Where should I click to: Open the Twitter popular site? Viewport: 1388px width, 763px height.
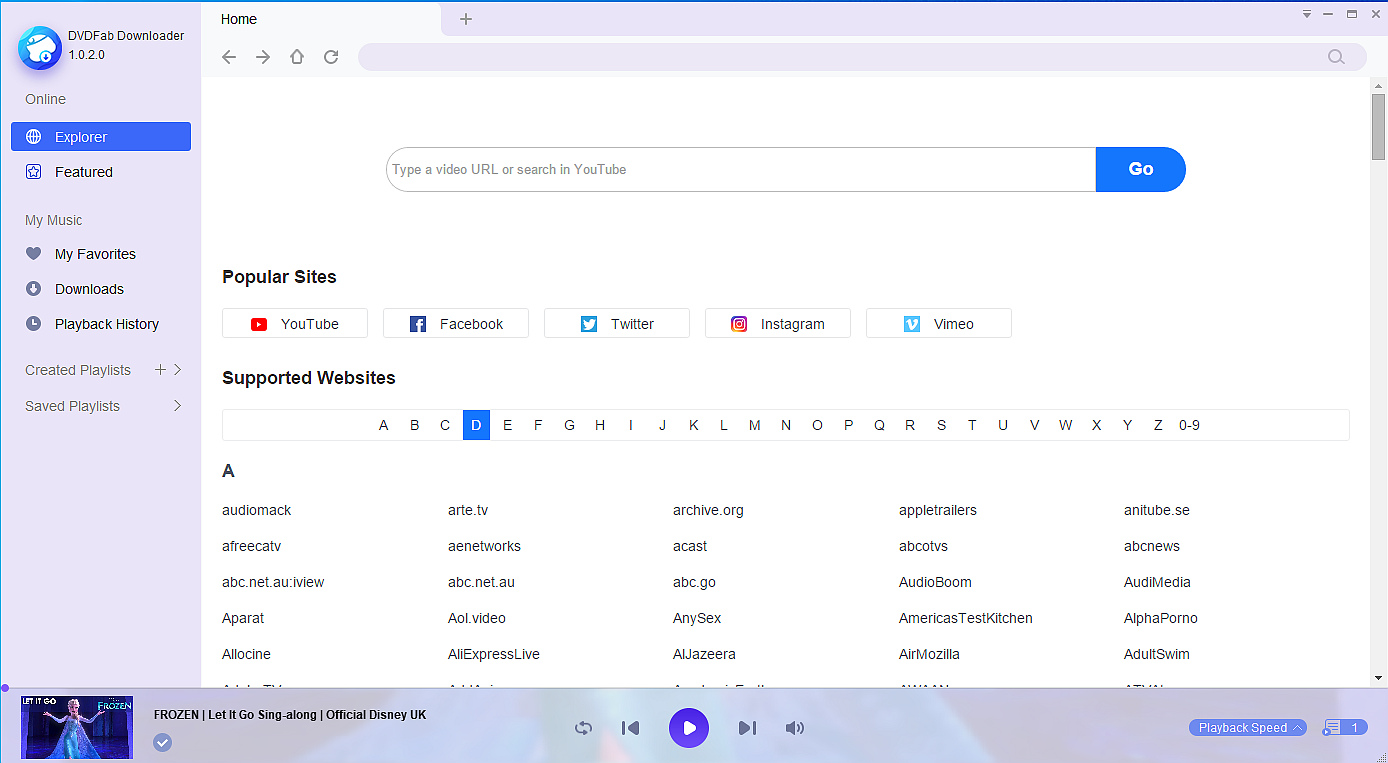(617, 323)
